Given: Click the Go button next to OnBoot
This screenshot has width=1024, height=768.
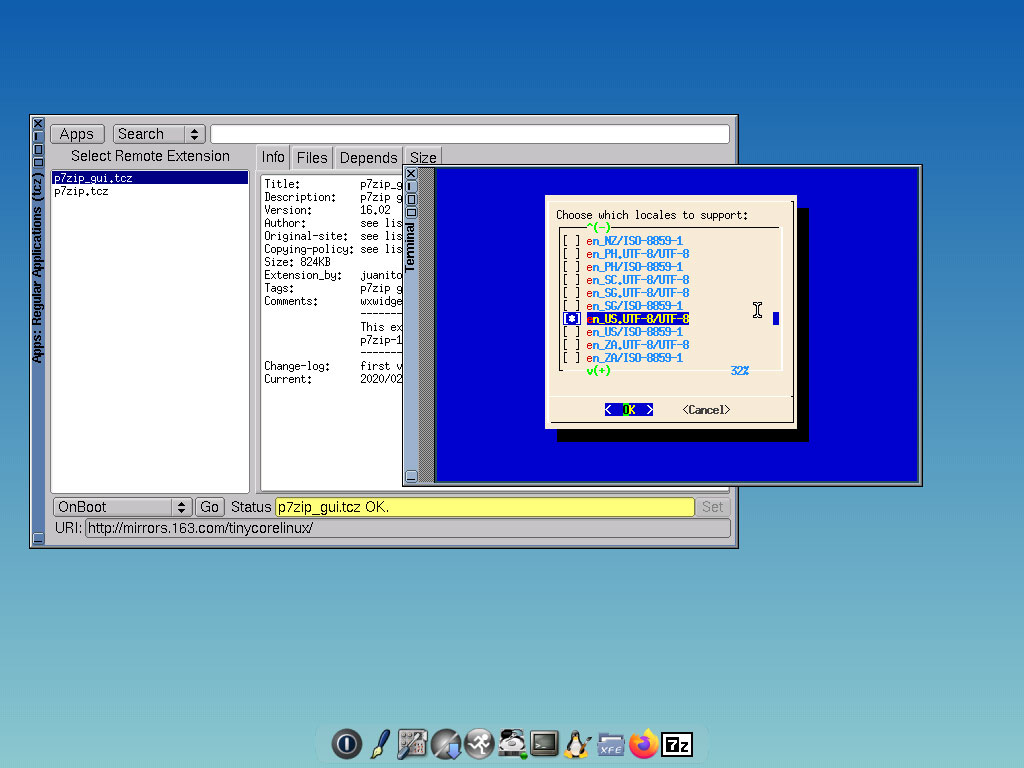Looking at the screenshot, I should click(210, 507).
